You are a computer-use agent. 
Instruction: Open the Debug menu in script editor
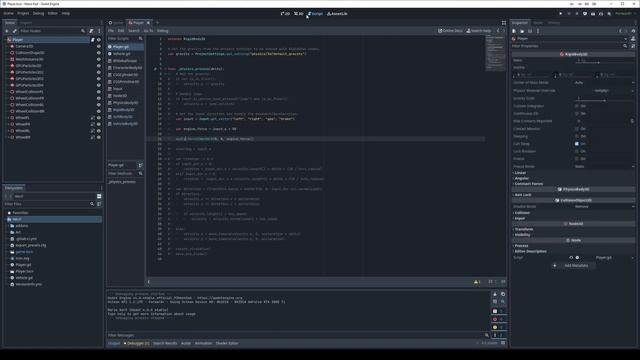[x=162, y=31]
